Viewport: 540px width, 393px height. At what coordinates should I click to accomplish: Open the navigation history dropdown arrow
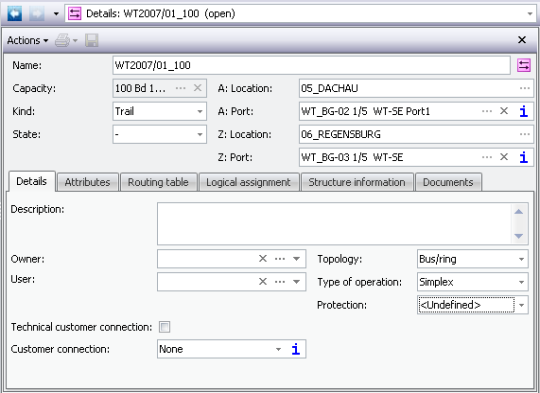point(56,14)
